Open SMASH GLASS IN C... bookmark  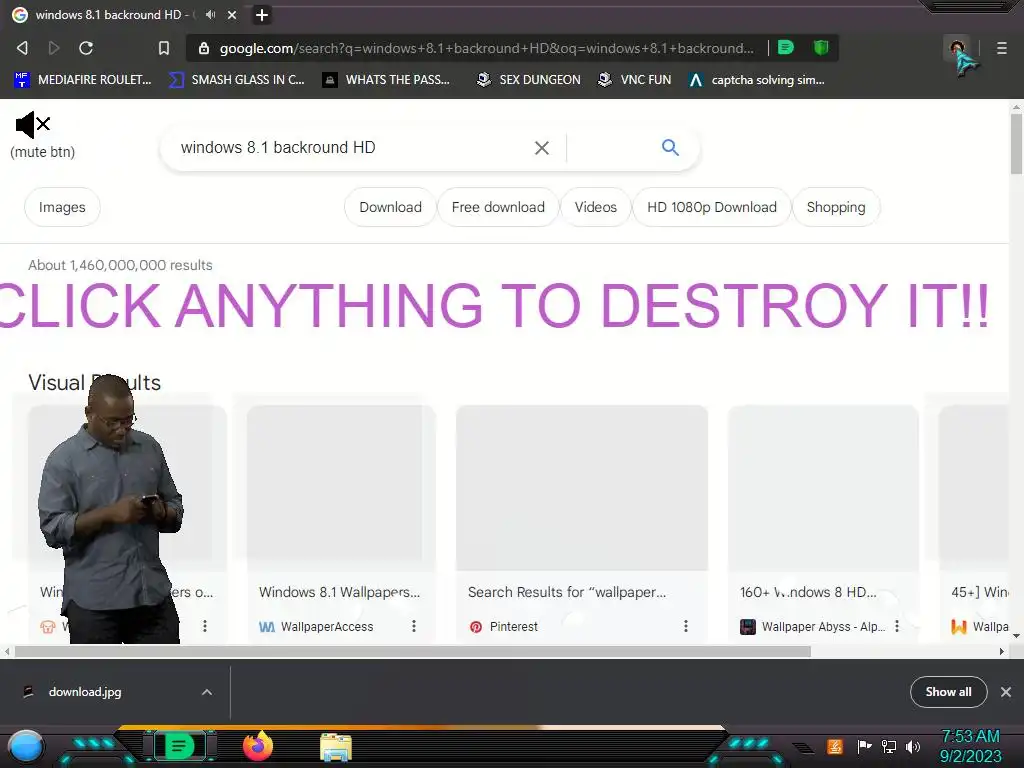pos(236,80)
